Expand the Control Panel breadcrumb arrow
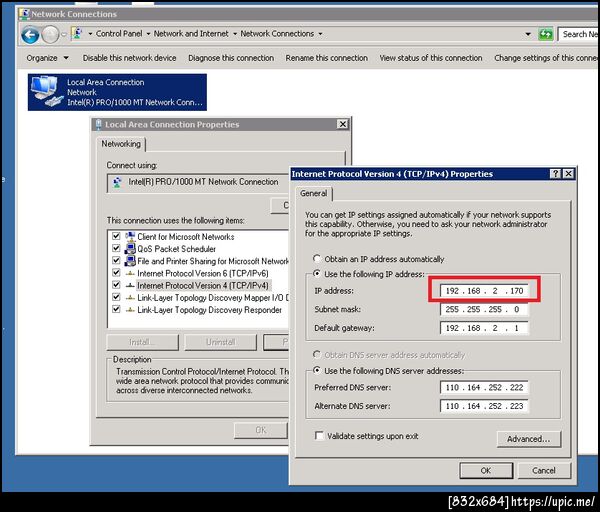 tap(148, 34)
